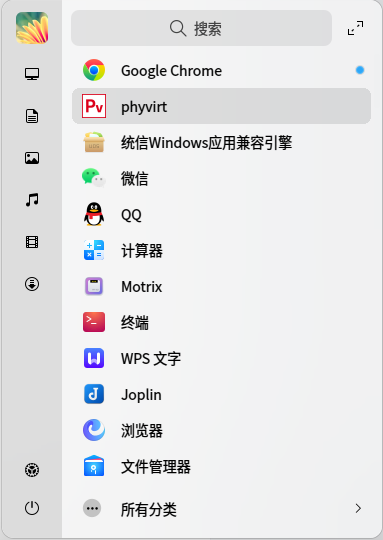Click the power button icon
Viewport: 383px width, 540px height.
pos(32,508)
